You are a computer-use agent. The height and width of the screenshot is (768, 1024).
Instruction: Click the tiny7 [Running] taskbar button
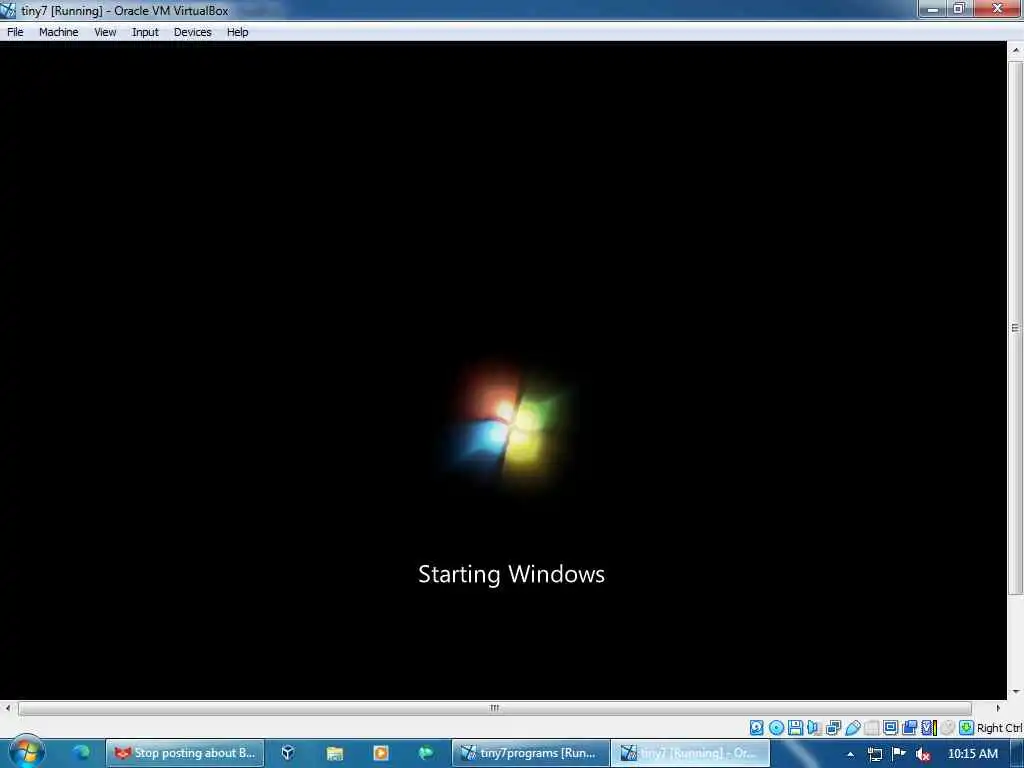(x=690, y=753)
